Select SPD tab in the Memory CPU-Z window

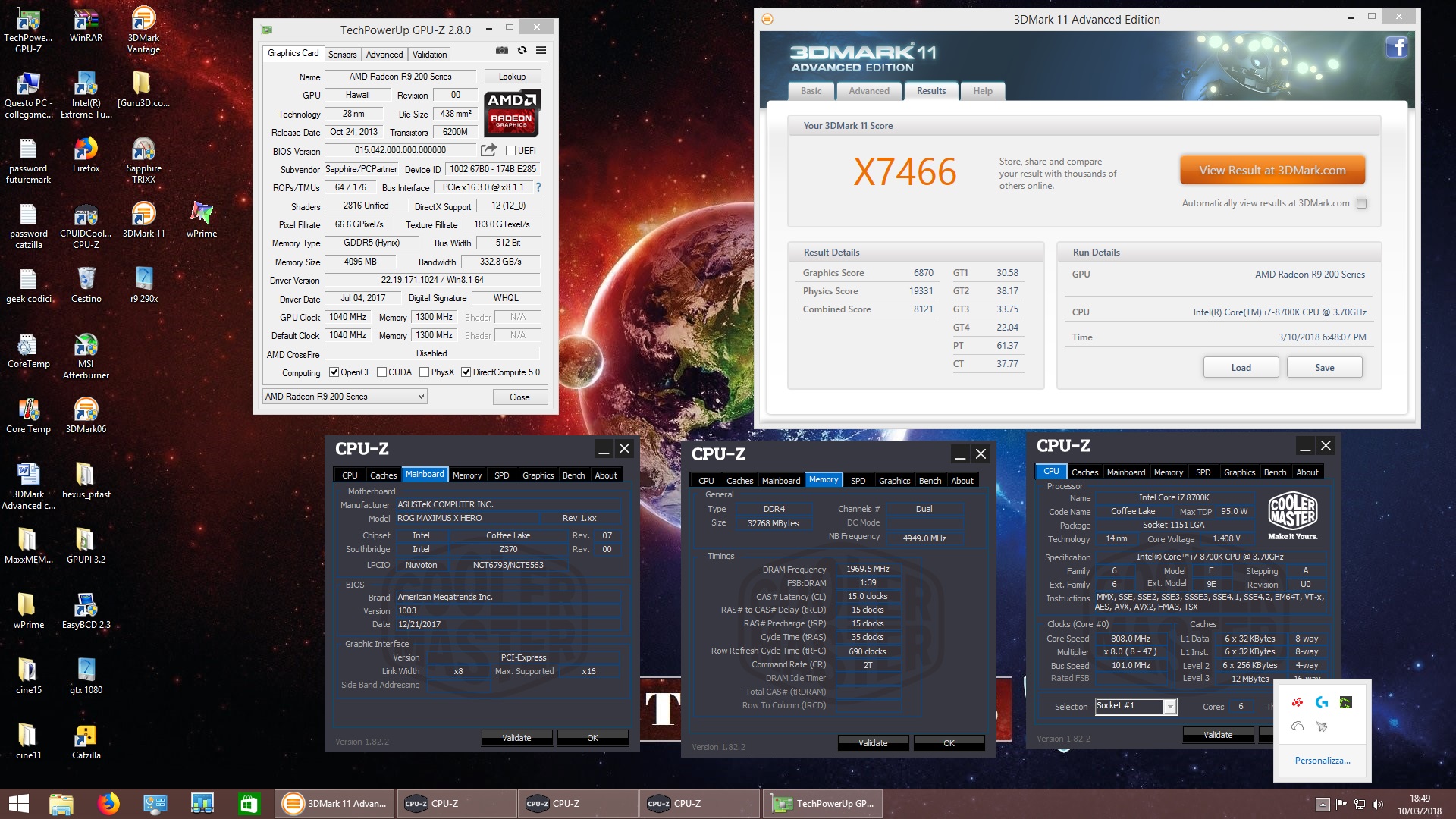[x=858, y=481]
